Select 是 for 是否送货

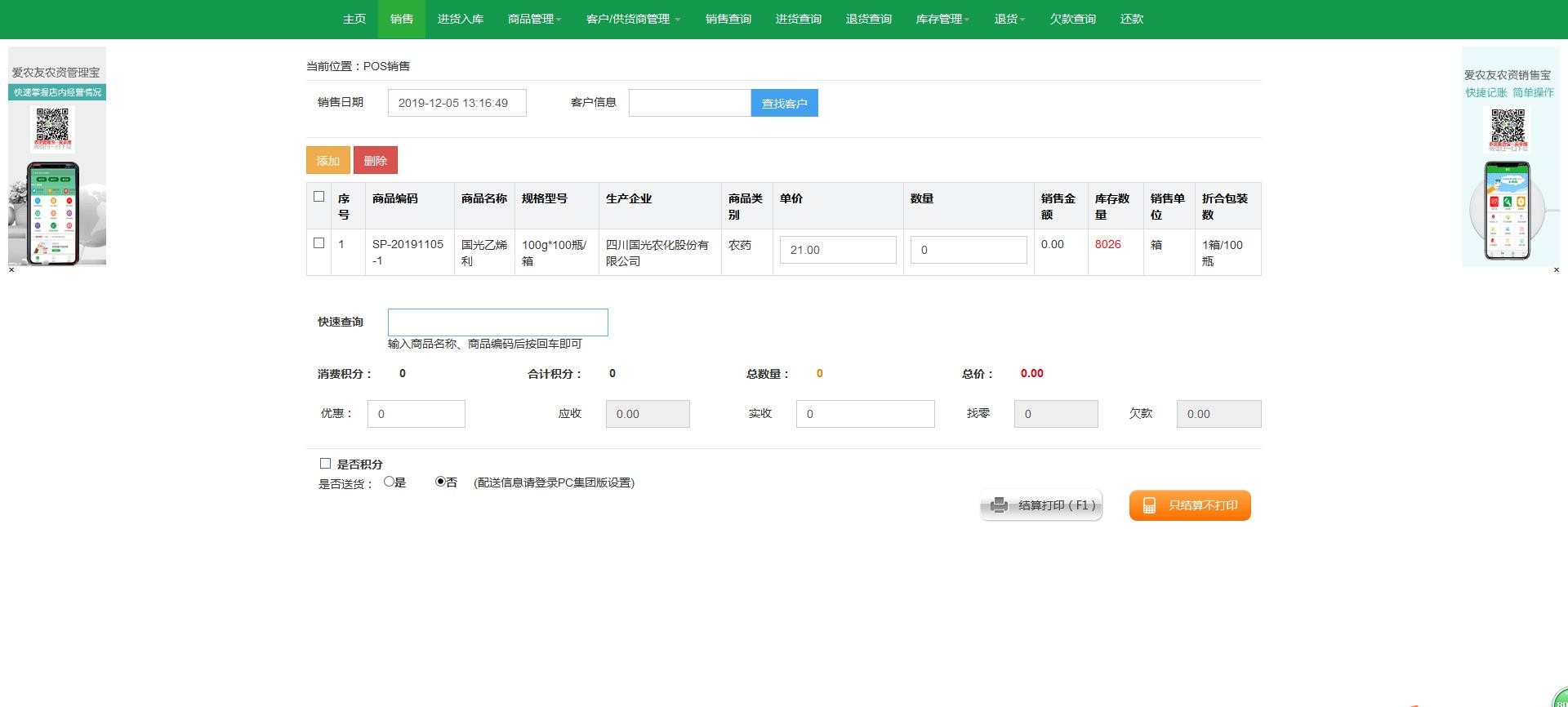(390, 482)
